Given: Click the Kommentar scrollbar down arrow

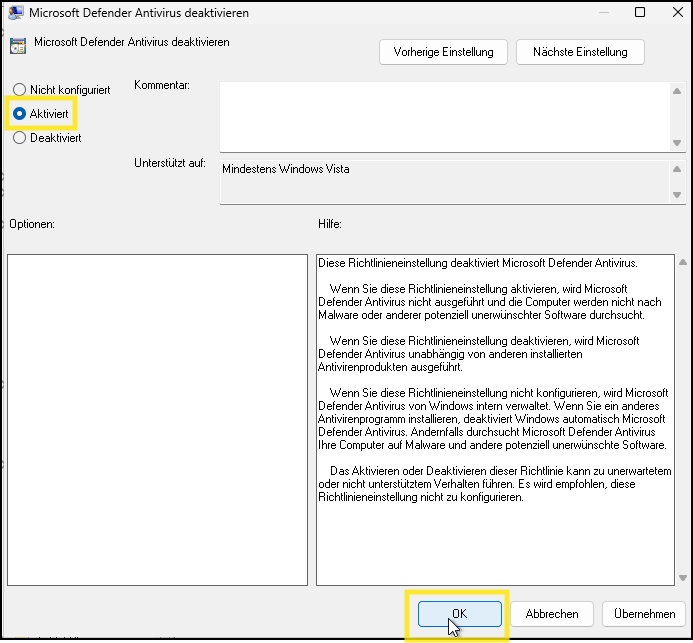Looking at the screenshot, I should pyautogui.click(x=677, y=143).
